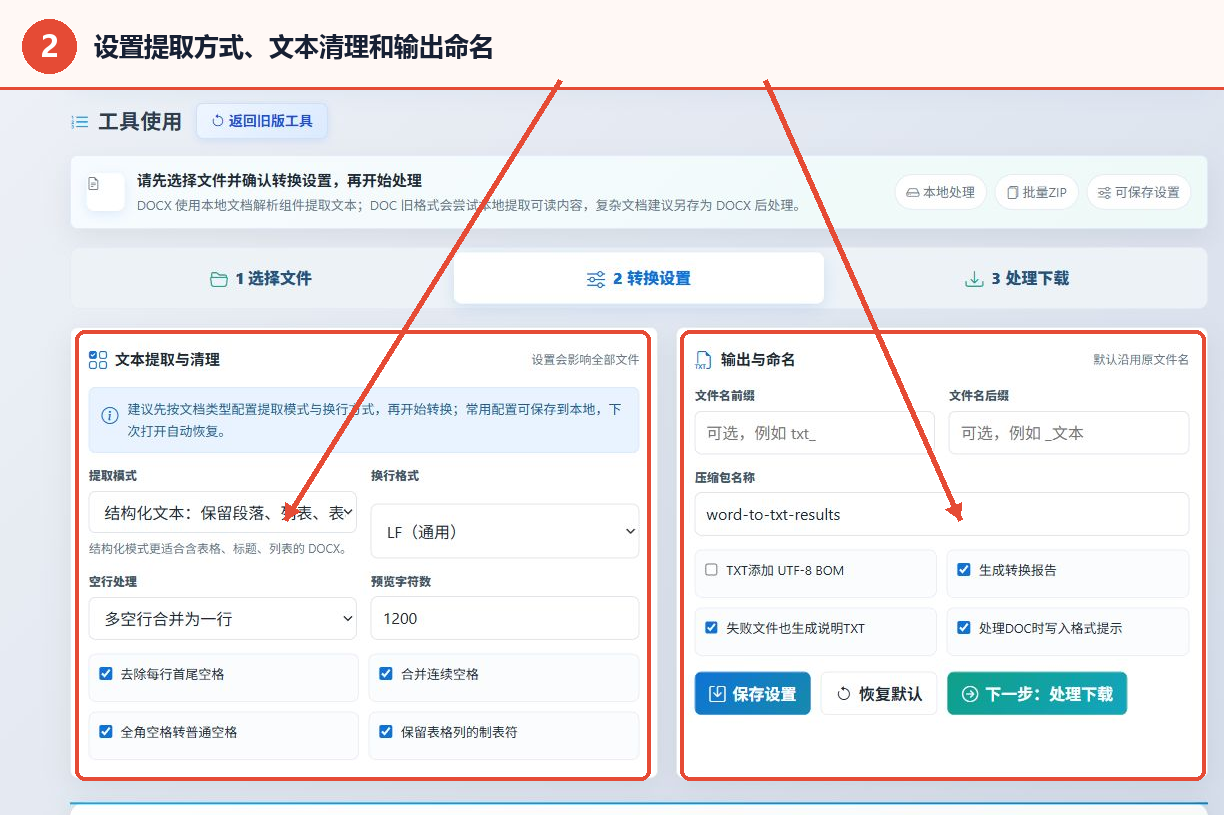This screenshot has width=1224, height=815.
Task: Click the document icon in notice bar
Action: [x=94, y=184]
